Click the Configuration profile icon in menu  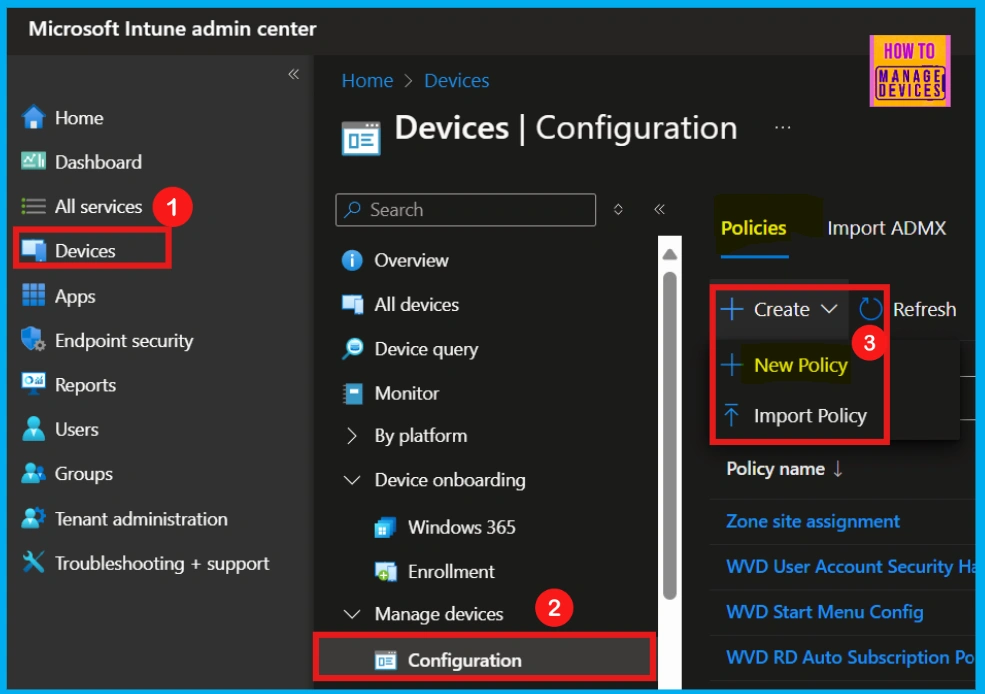(385, 660)
